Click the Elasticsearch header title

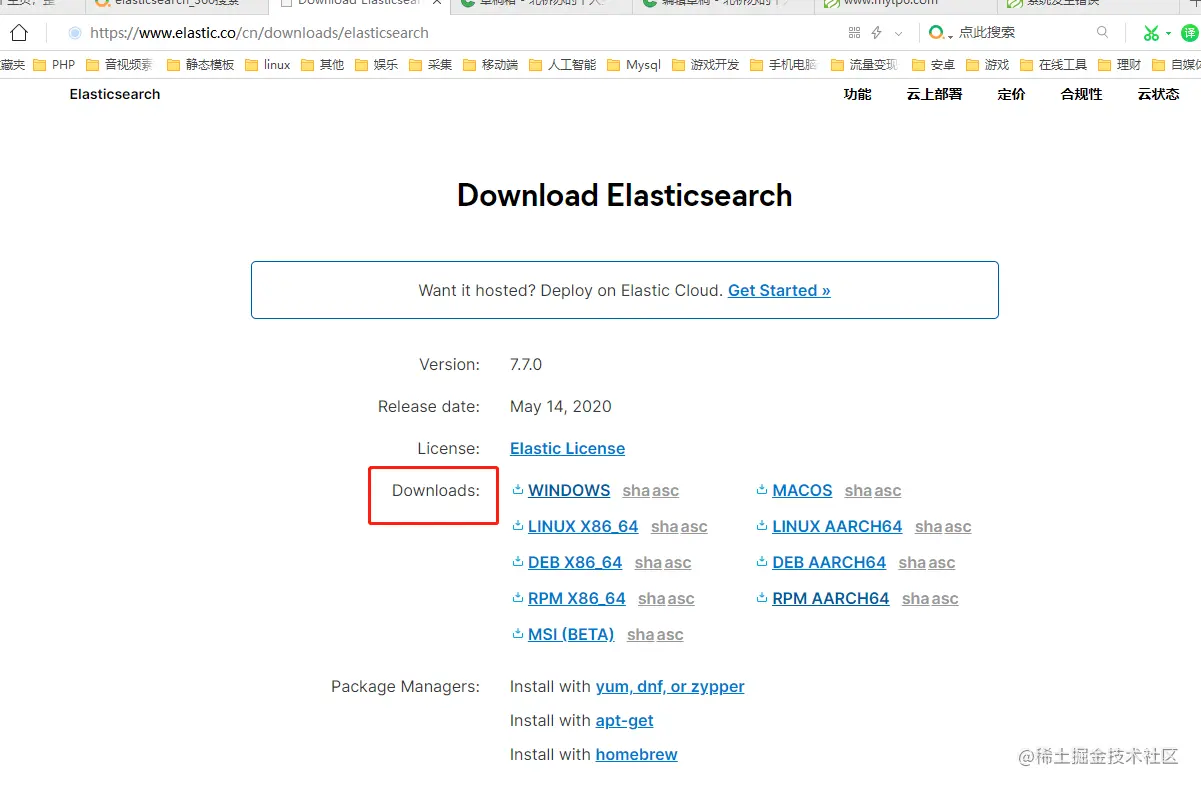tap(115, 94)
